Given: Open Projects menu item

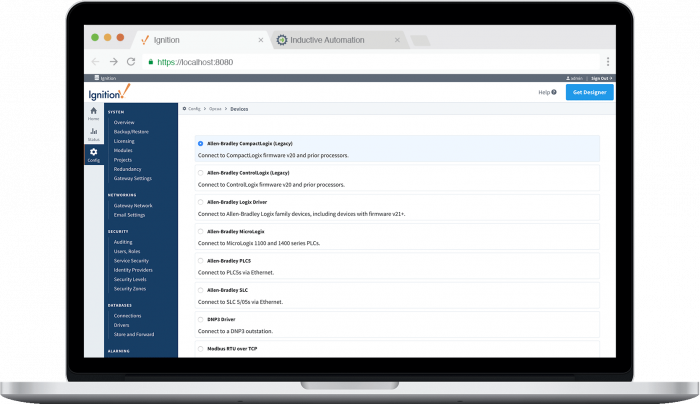Looking at the screenshot, I should pyautogui.click(x=122, y=160).
